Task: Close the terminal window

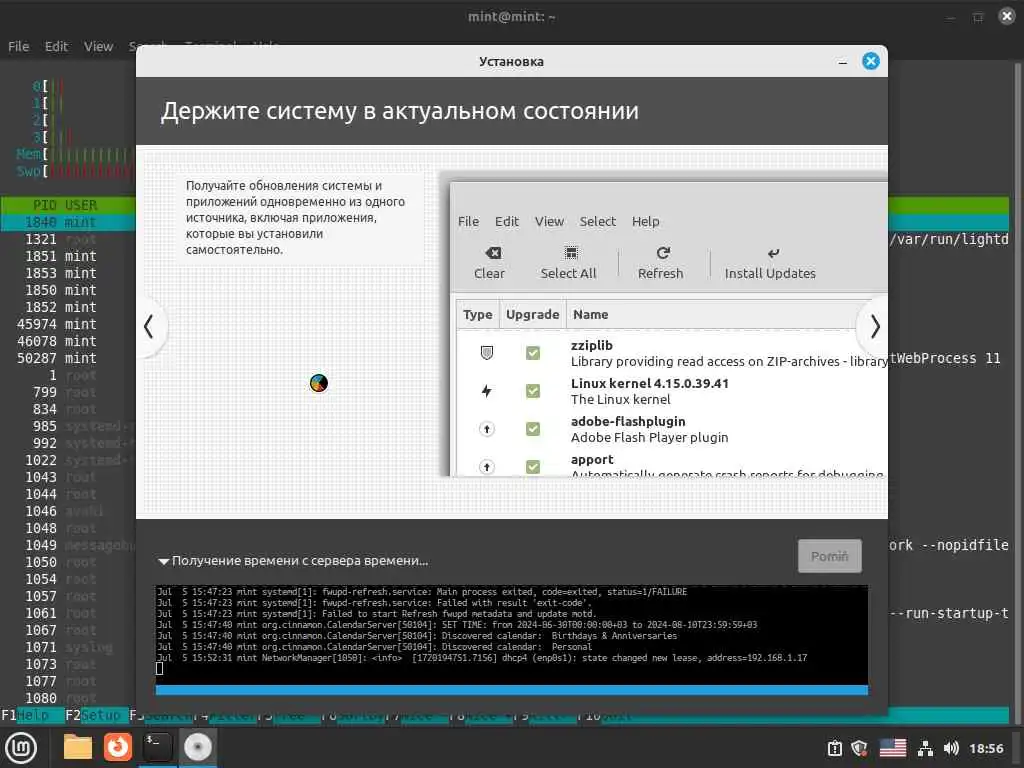Action: (x=1006, y=16)
